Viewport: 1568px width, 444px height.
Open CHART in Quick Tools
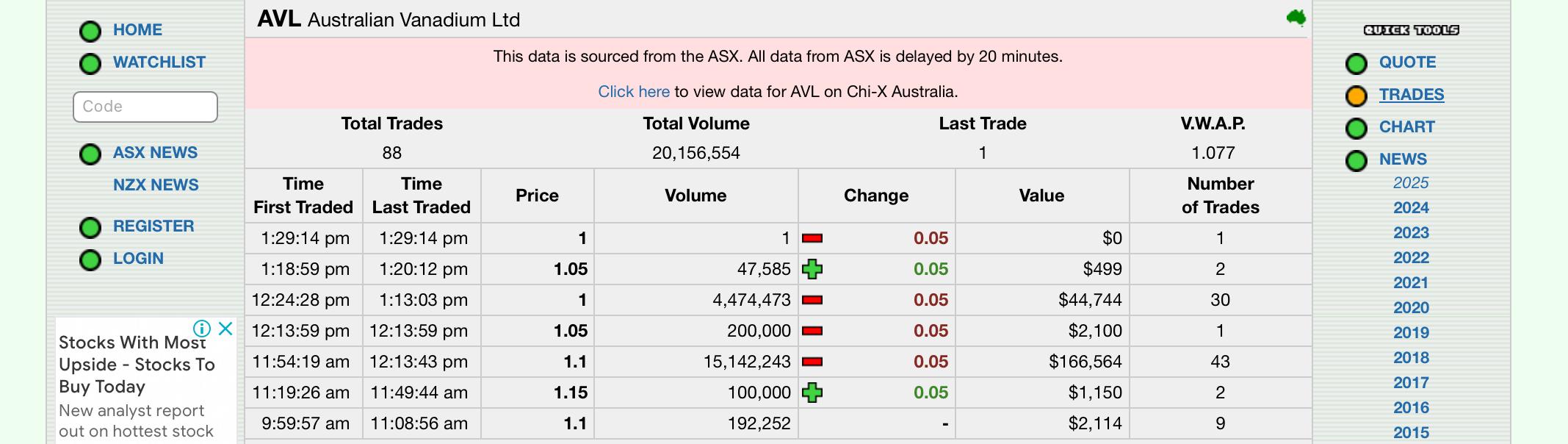pyautogui.click(x=1407, y=127)
